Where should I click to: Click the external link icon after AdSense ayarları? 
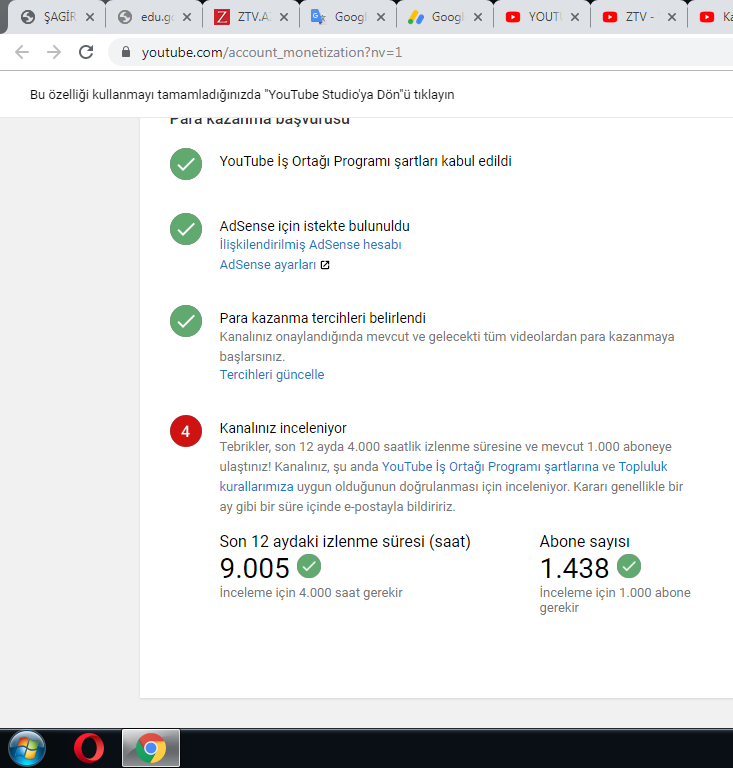[325, 265]
